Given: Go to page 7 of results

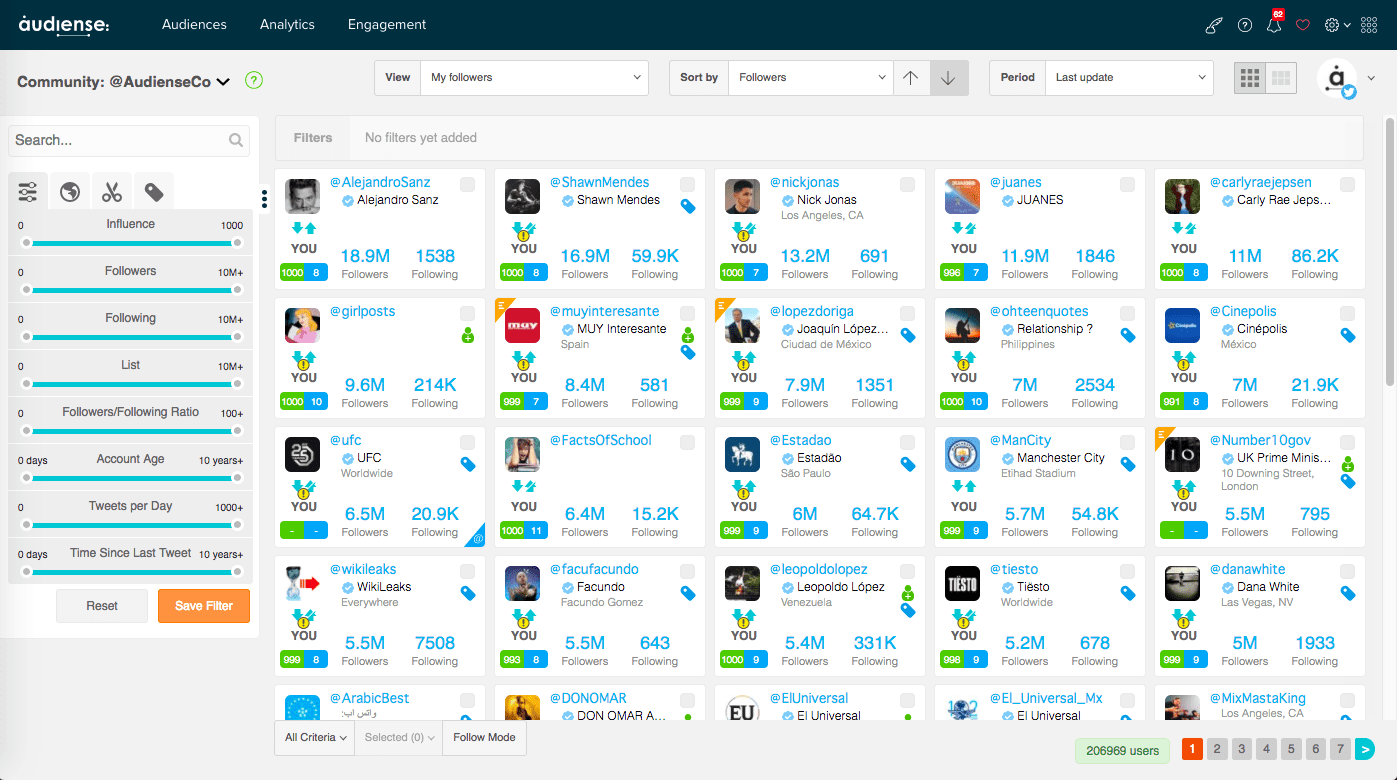Looking at the screenshot, I should coord(1340,749).
